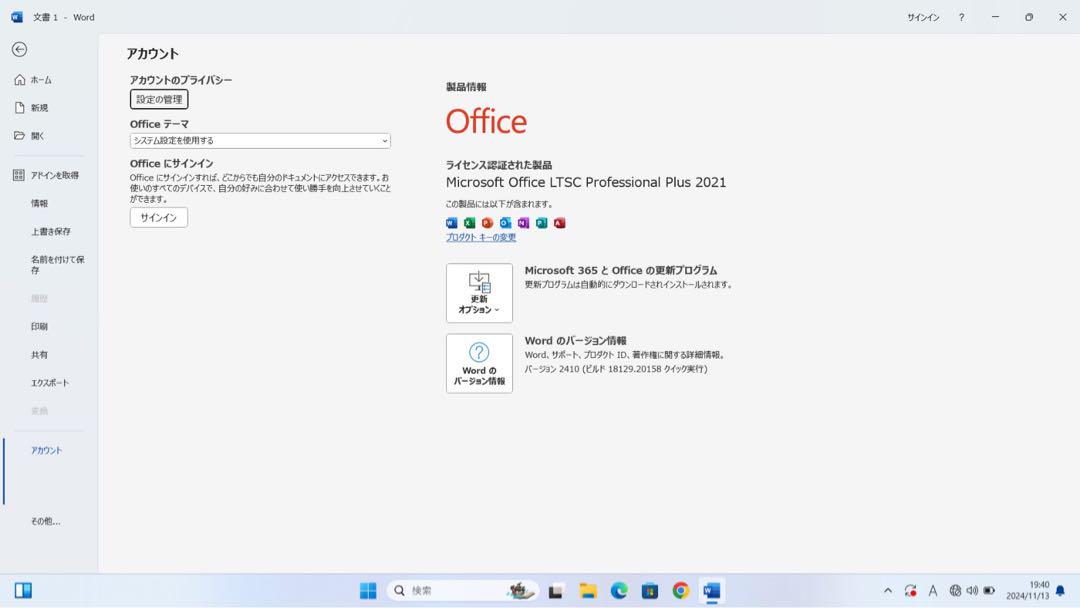Click the 設定の管理 button
Viewport: 1080px width, 608px height.
[159, 100]
